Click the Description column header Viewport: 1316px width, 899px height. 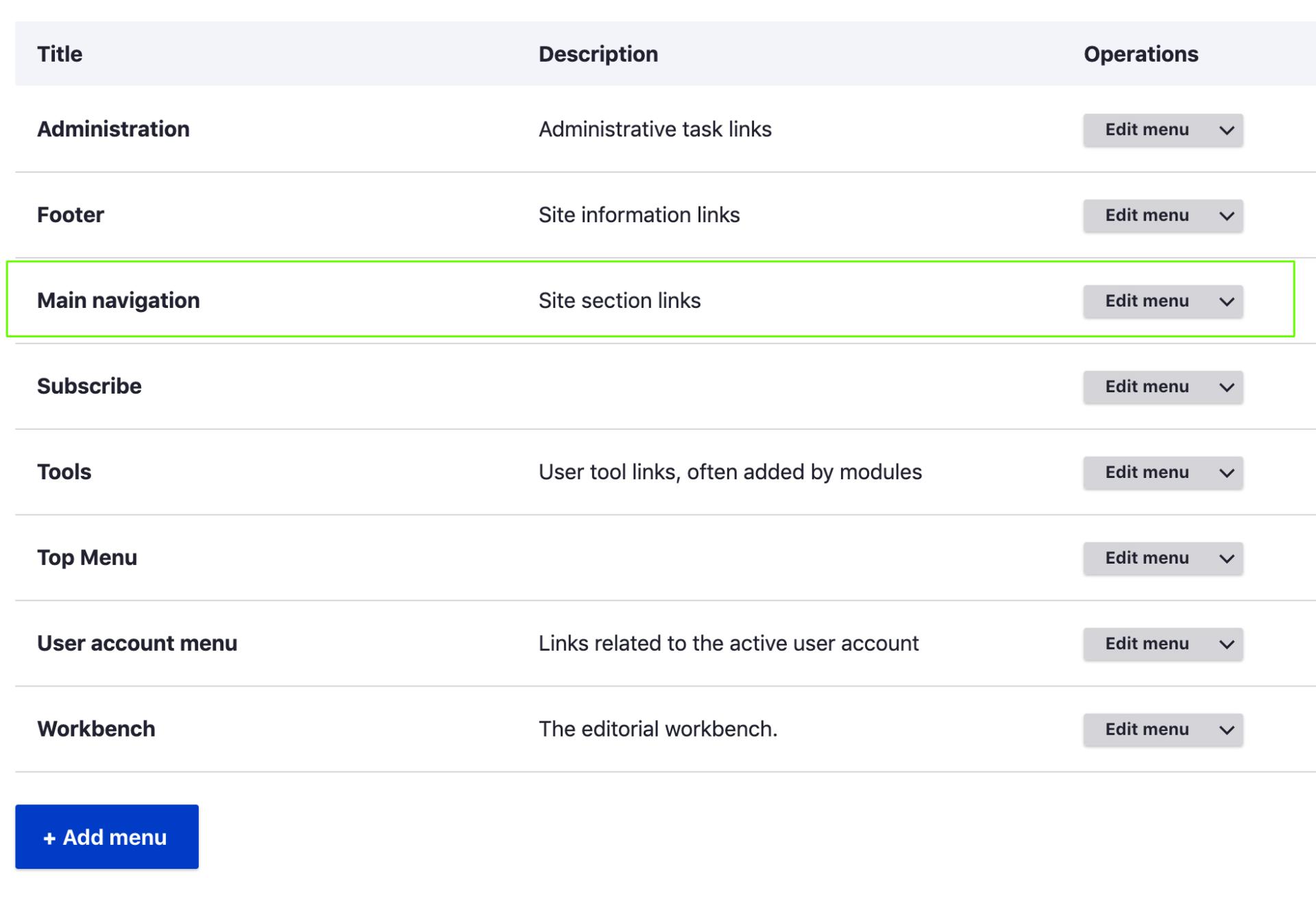point(598,53)
